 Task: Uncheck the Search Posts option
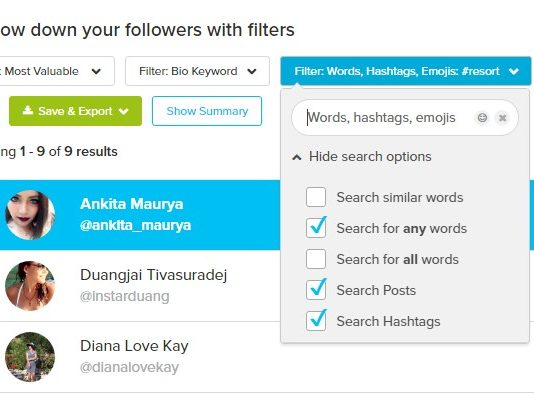click(x=316, y=290)
